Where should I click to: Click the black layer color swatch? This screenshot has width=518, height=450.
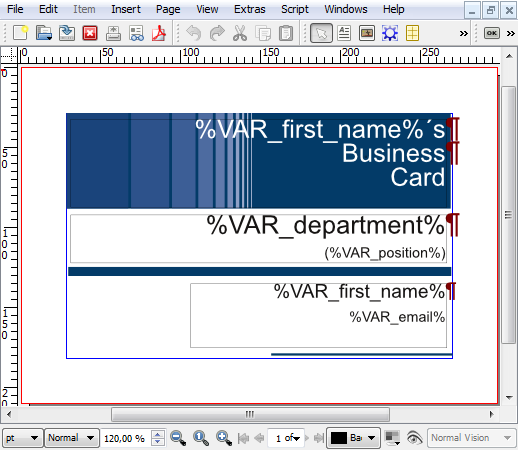click(339, 438)
